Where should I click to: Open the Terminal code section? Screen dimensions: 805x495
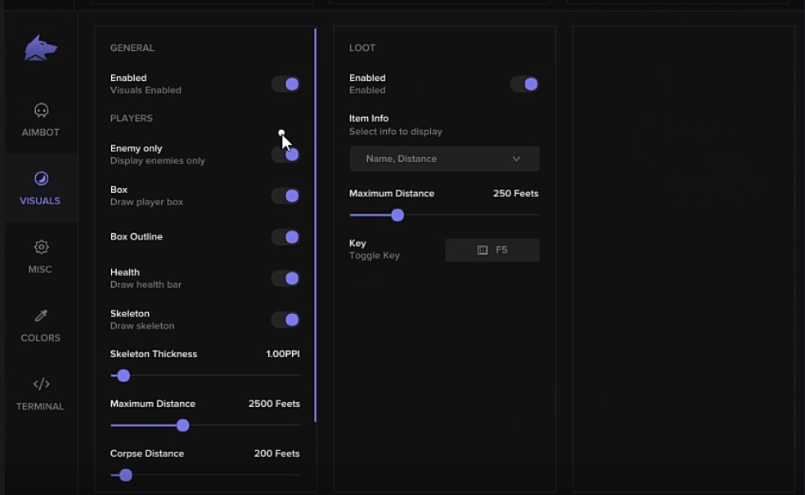tap(41, 394)
